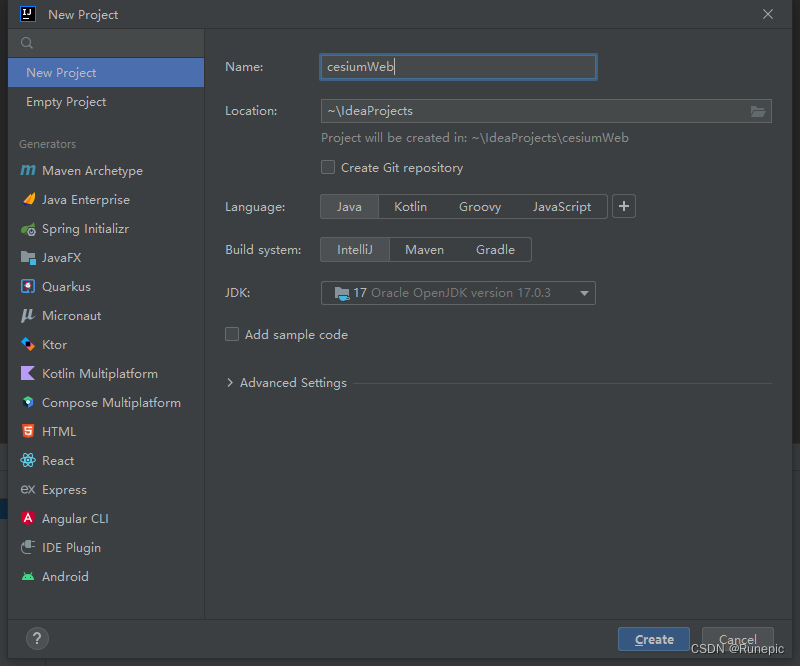Screen dimensions: 800x666
Task: Select Java as the language
Action: click(x=349, y=207)
